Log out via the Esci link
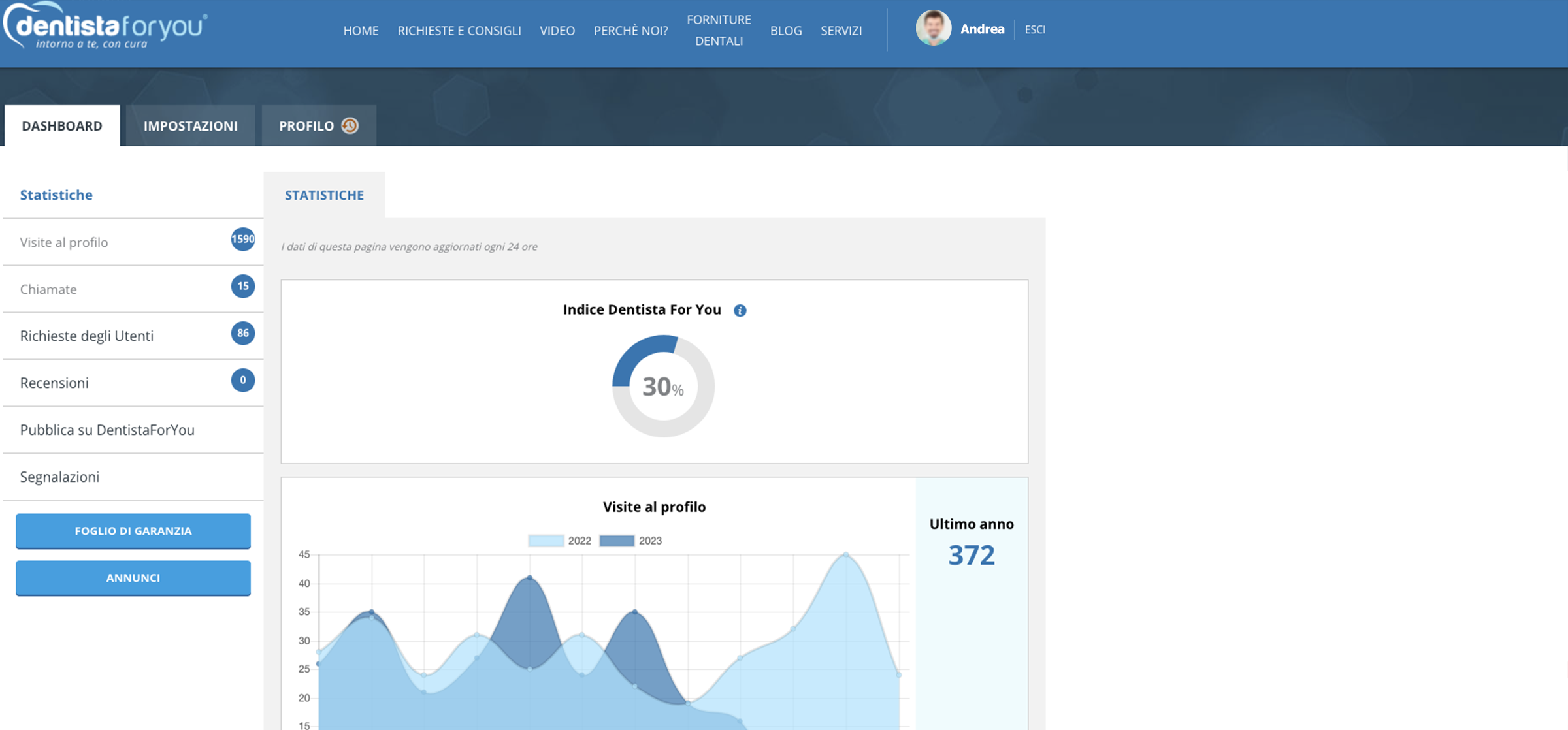1568x730 pixels. pyautogui.click(x=1034, y=29)
